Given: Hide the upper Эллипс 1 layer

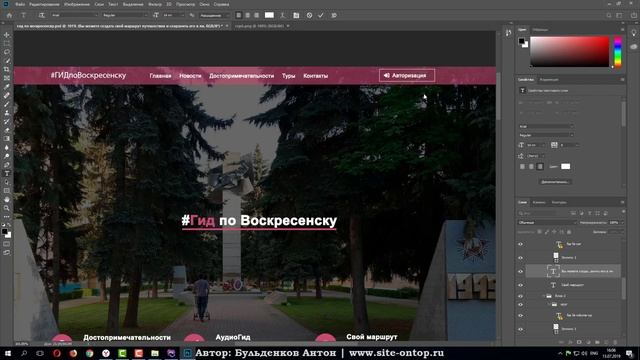Looking at the screenshot, I should pyautogui.click(x=520, y=258).
